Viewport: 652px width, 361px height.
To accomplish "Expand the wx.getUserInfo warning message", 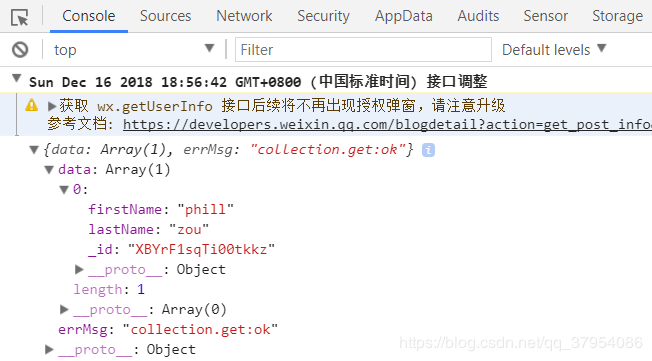I will [52, 106].
